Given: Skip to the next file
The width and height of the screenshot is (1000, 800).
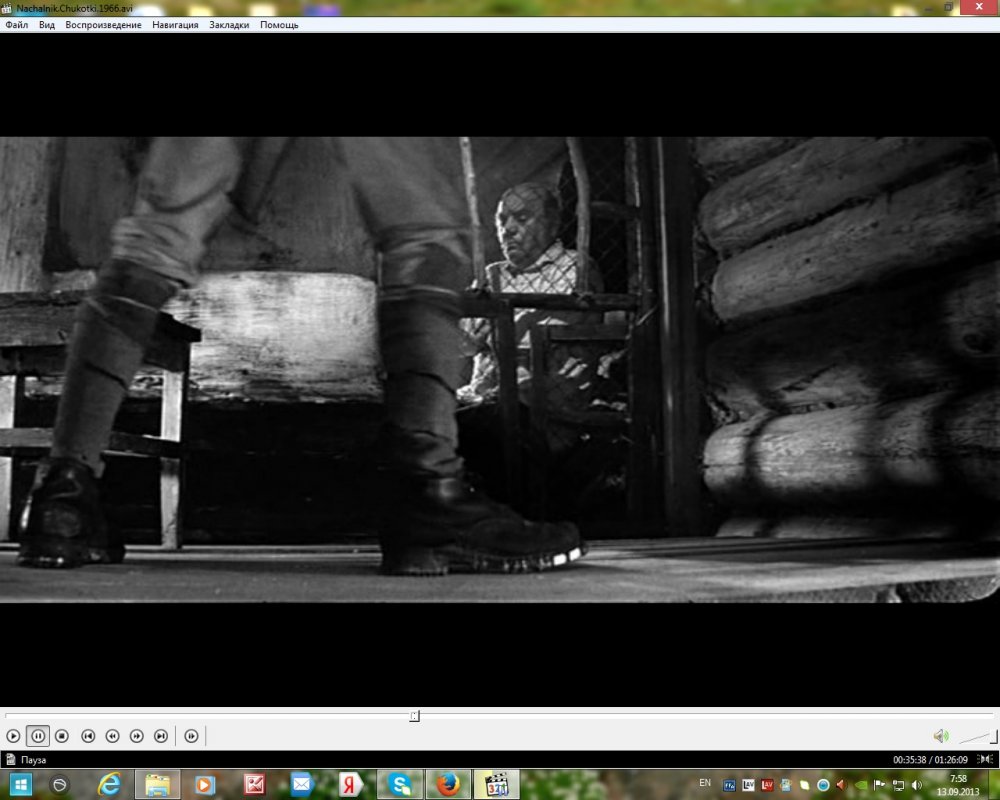Looking at the screenshot, I should [x=161, y=736].
